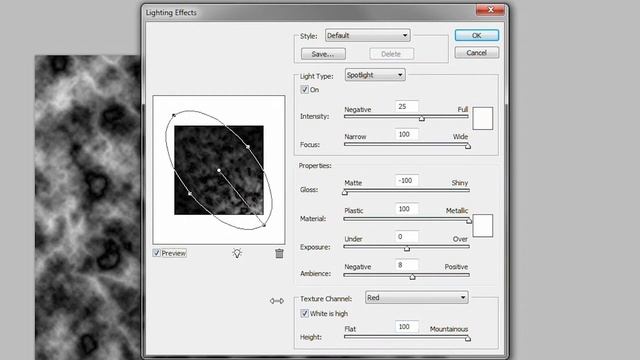Click the Flat label near Height
This screenshot has height=360, width=640.
[x=350, y=329]
